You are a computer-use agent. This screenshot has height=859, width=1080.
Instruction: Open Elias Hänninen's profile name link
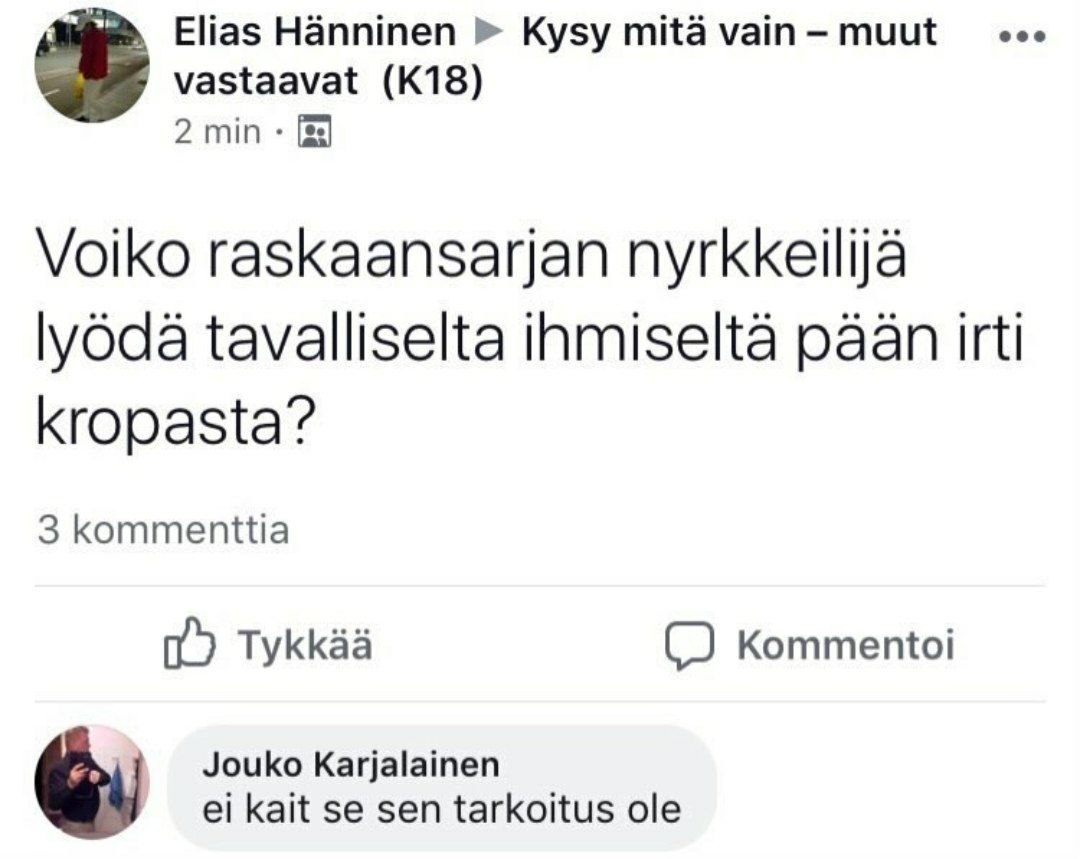315,34
